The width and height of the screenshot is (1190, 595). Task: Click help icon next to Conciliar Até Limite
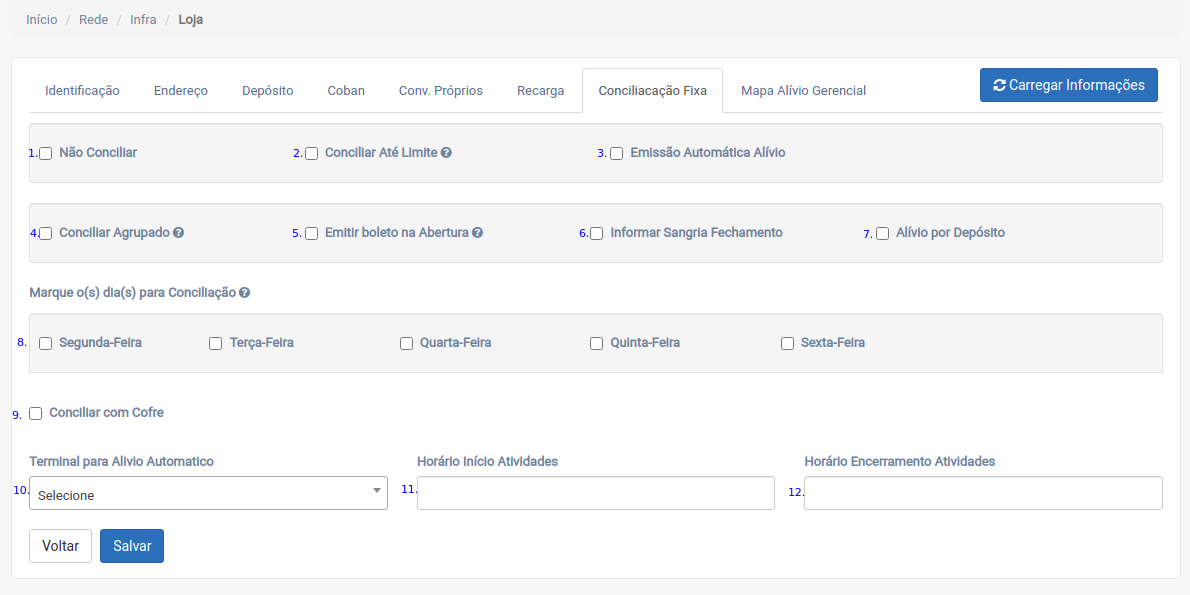(446, 153)
